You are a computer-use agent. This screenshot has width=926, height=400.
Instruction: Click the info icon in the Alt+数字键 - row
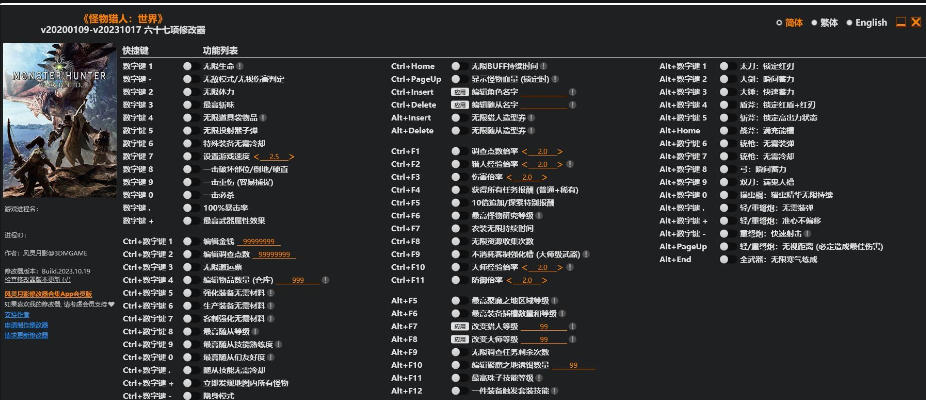807,233
